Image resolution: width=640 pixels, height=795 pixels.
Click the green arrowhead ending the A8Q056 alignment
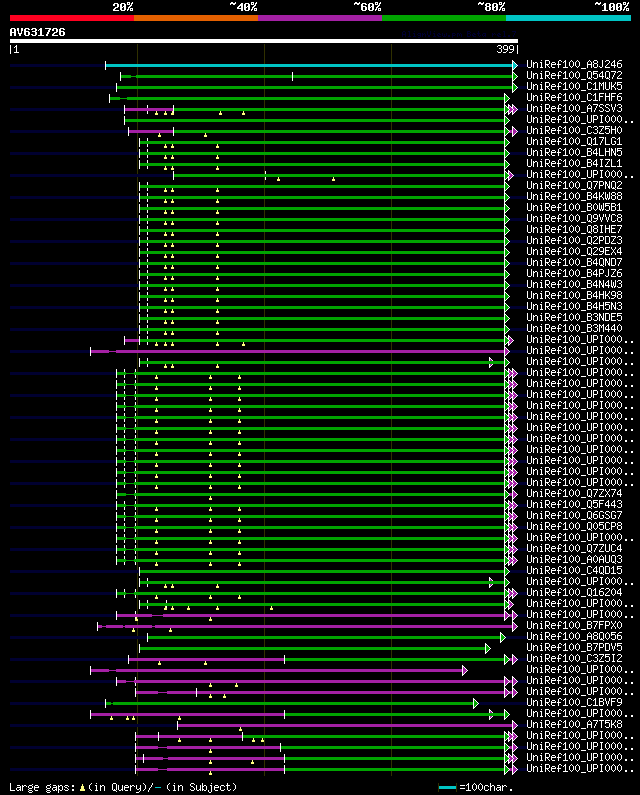click(503, 637)
